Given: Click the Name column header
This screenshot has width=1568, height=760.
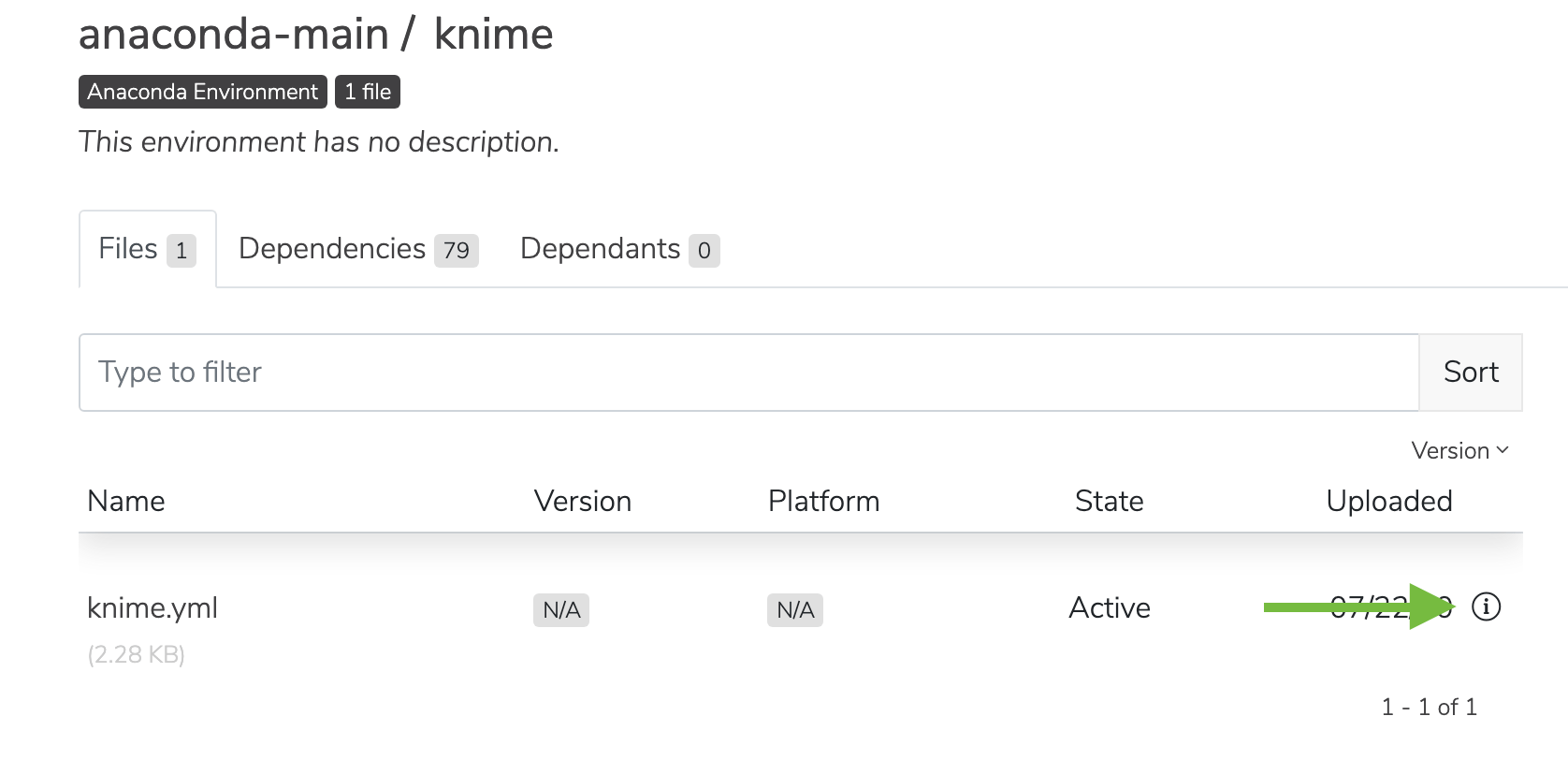Looking at the screenshot, I should pyautogui.click(x=126, y=502).
